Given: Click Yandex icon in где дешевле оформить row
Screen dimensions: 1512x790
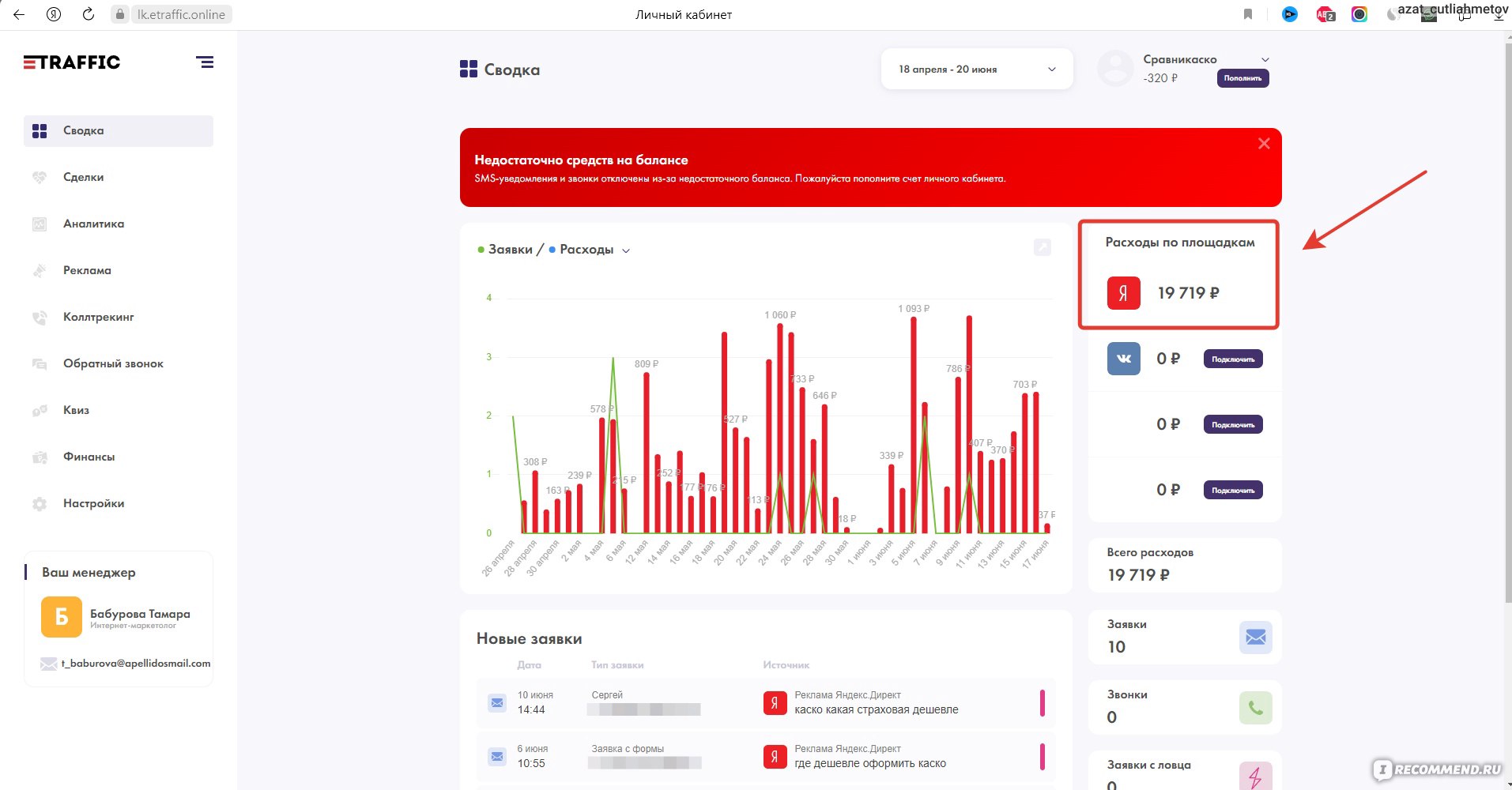Looking at the screenshot, I should tap(775, 757).
